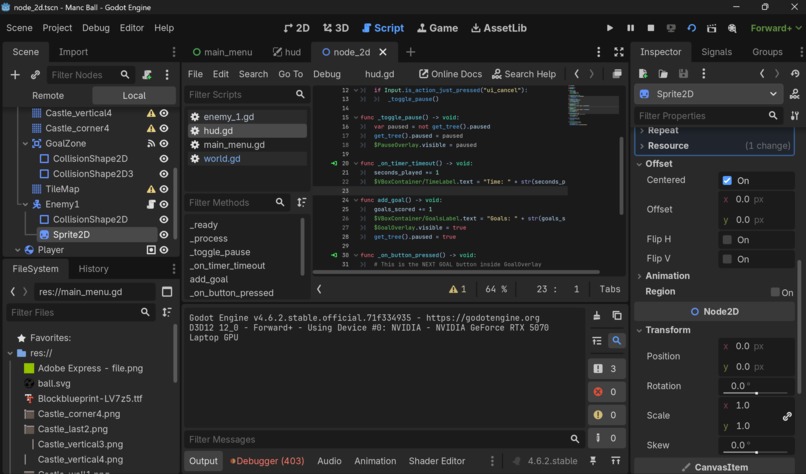Attach a script to the selected node
The image size is (806, 474).
[147, 75]
